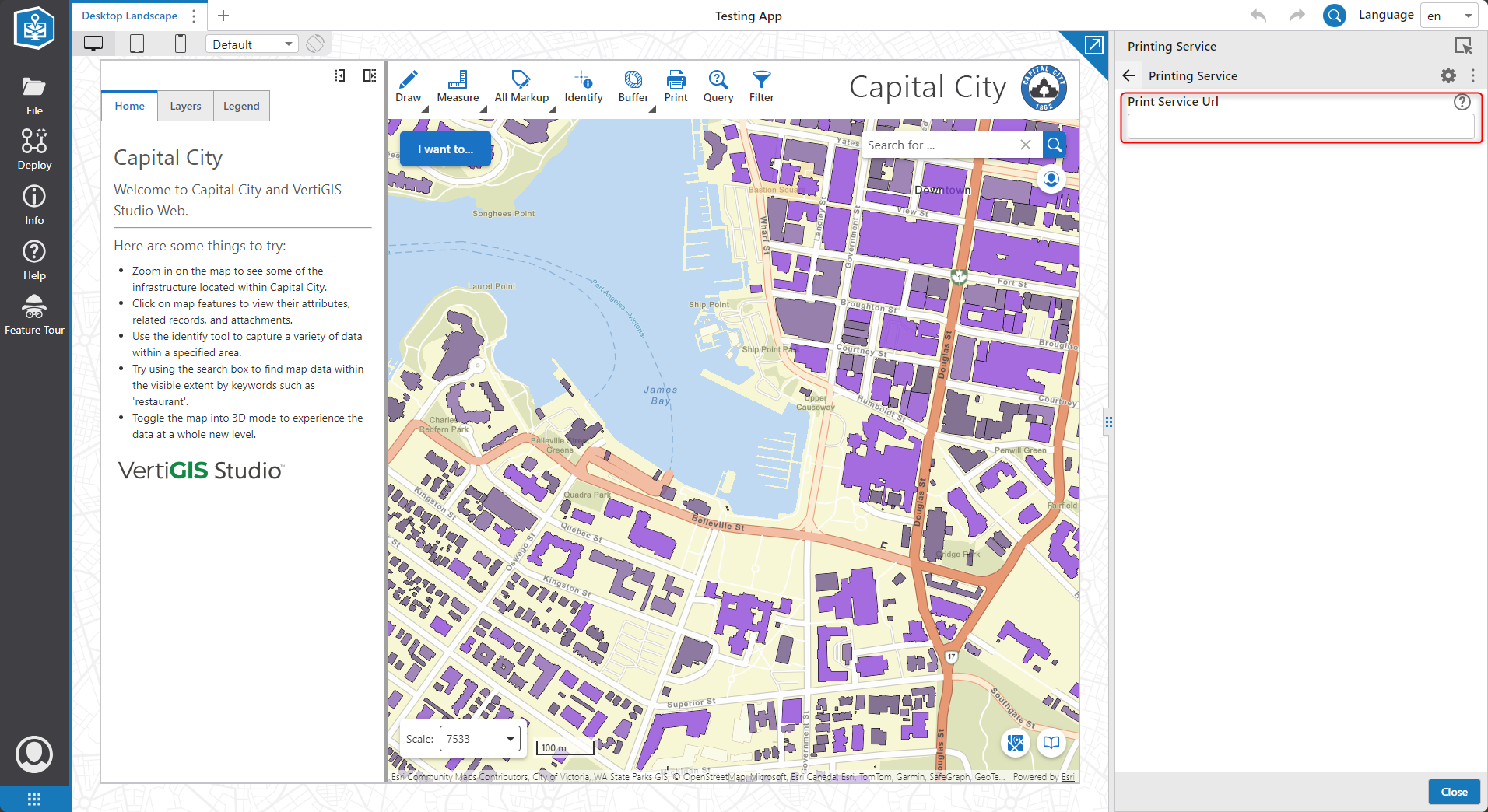Toggle the preview orientation

pos(316,44)
